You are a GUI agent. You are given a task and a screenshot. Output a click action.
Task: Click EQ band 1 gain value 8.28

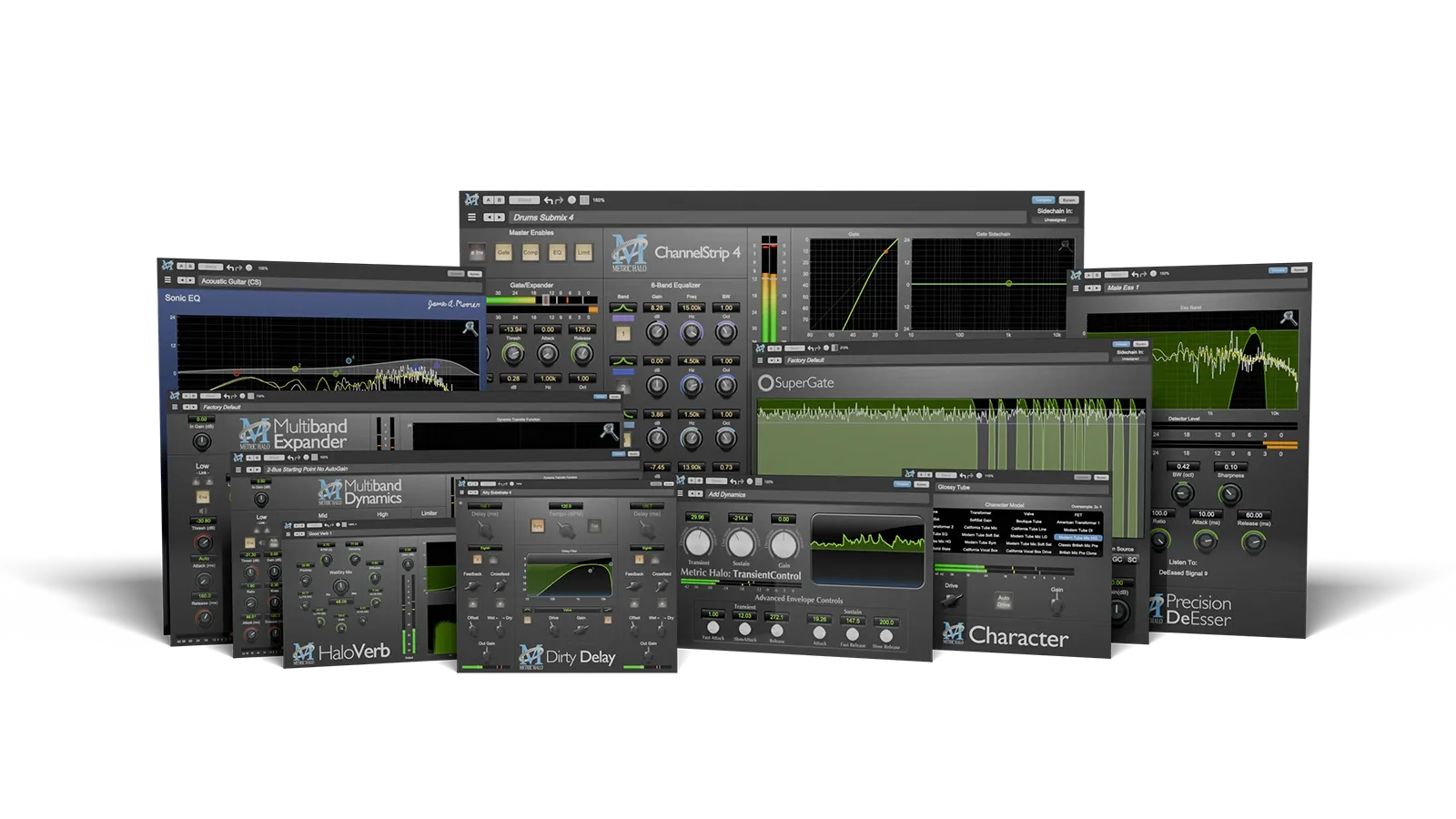pyautogui.click(x=657, y=308)
